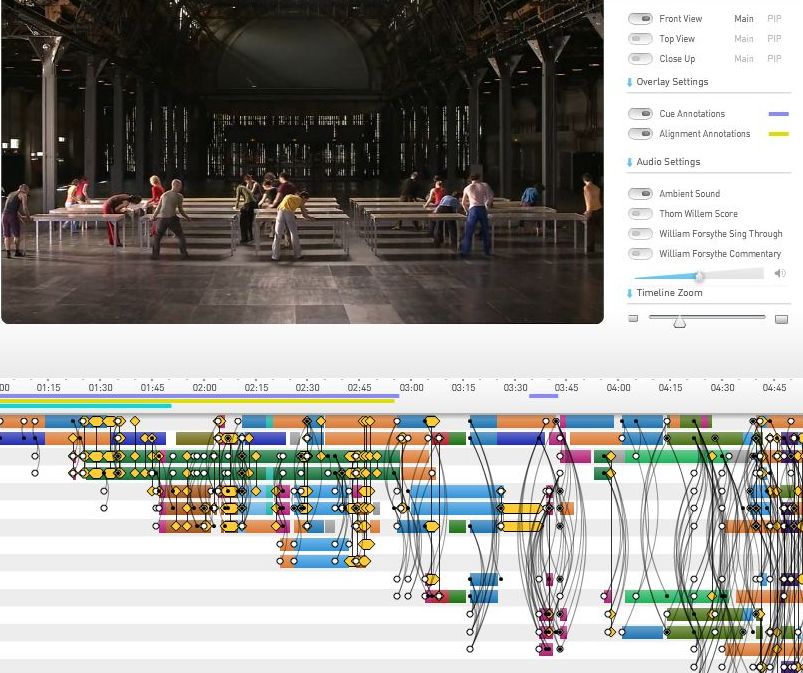
Task: Jump to the 03:30 timeline mark
Action: [515, 388]
